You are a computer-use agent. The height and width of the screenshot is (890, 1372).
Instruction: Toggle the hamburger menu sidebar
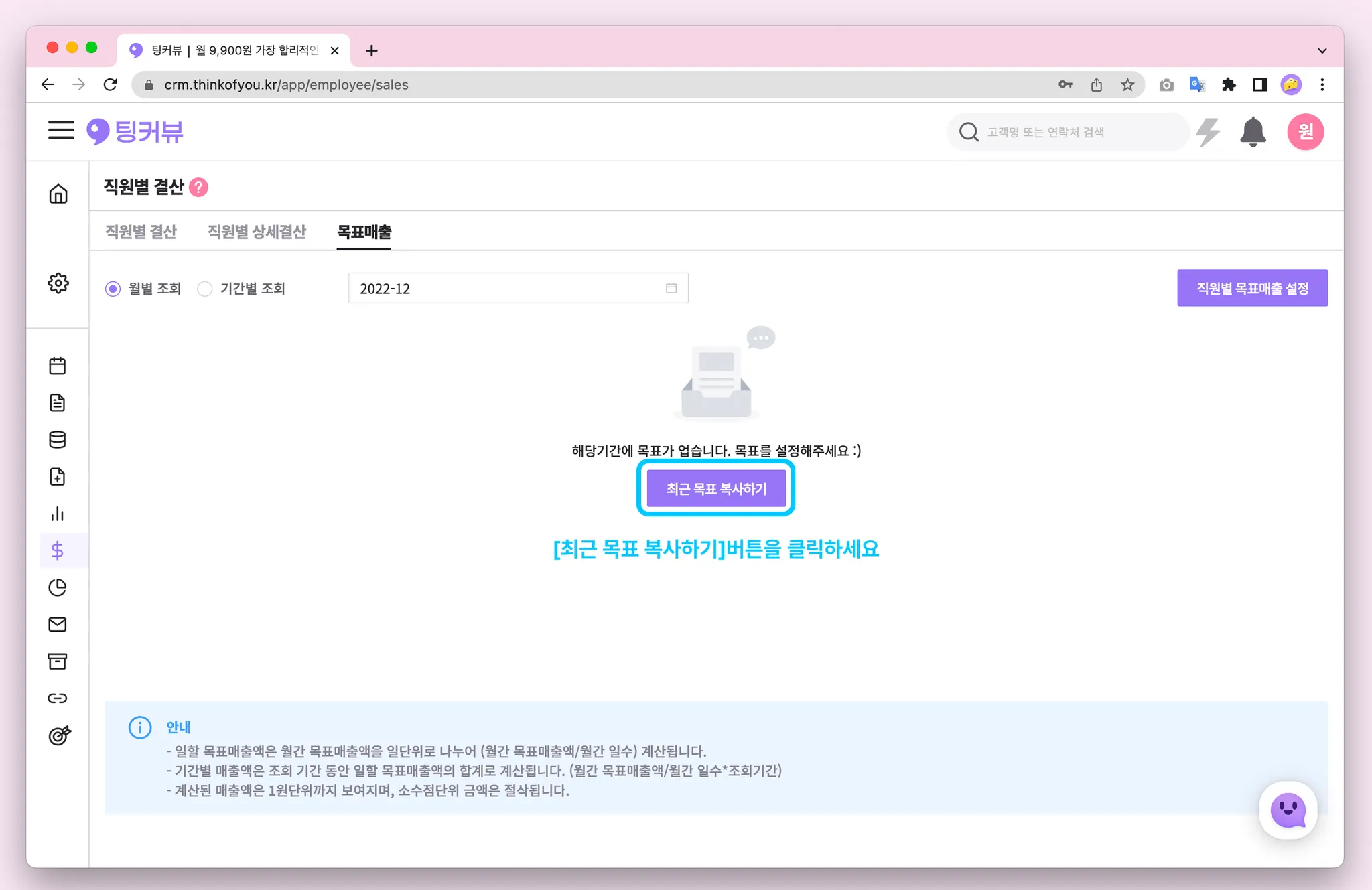61,130
